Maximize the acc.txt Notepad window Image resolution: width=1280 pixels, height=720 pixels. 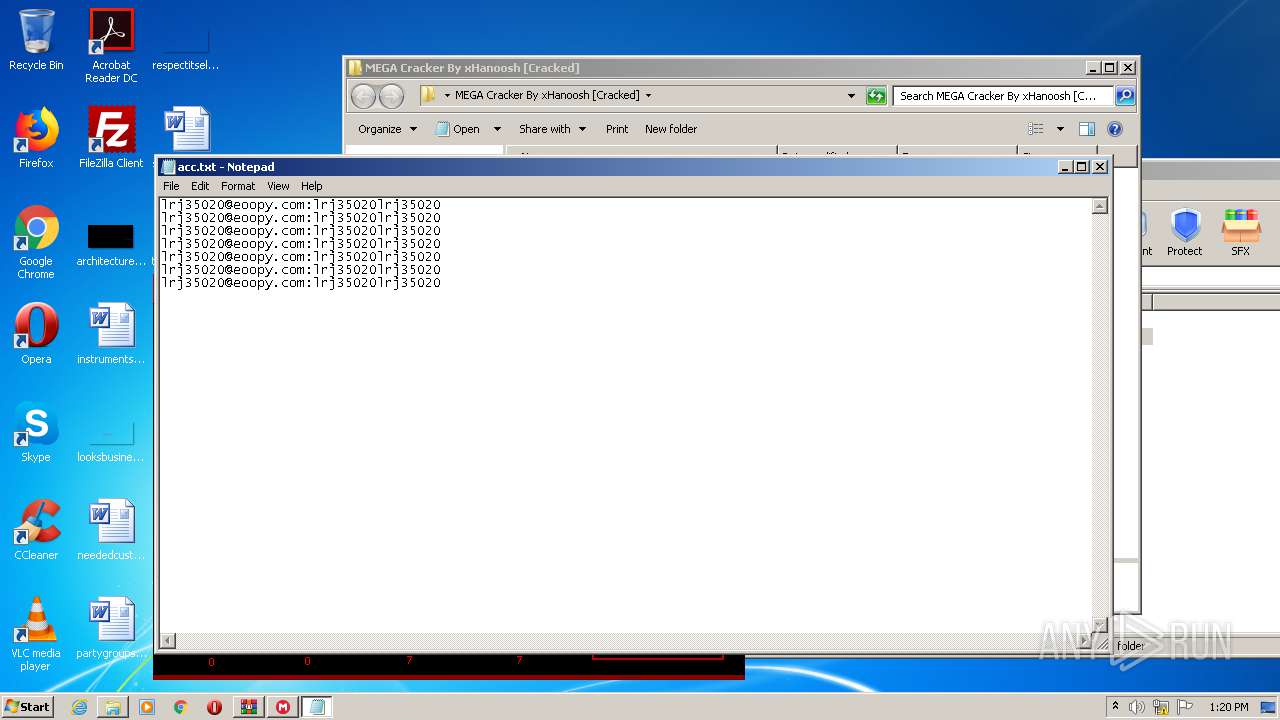(x=1082, y=167)
